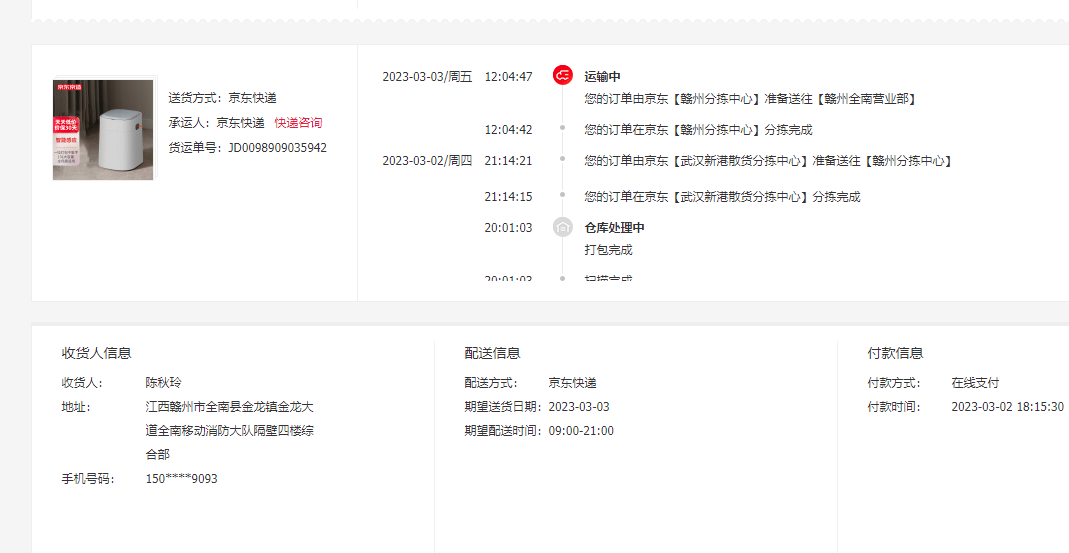Image resolution: width=1069 pixels, height=553 pixels.
Task: Click the 付款时间 field label
Action: [893, 407]
